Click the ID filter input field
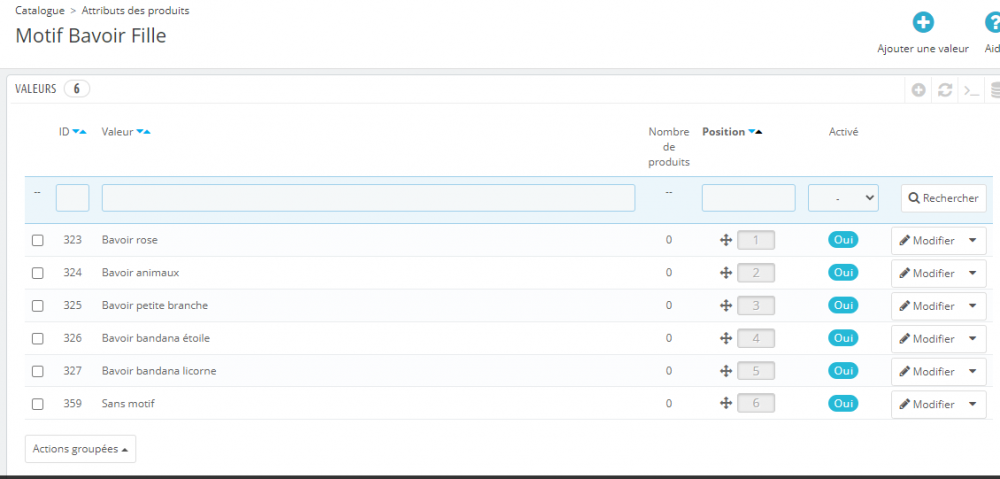 [x=73, y=198]
